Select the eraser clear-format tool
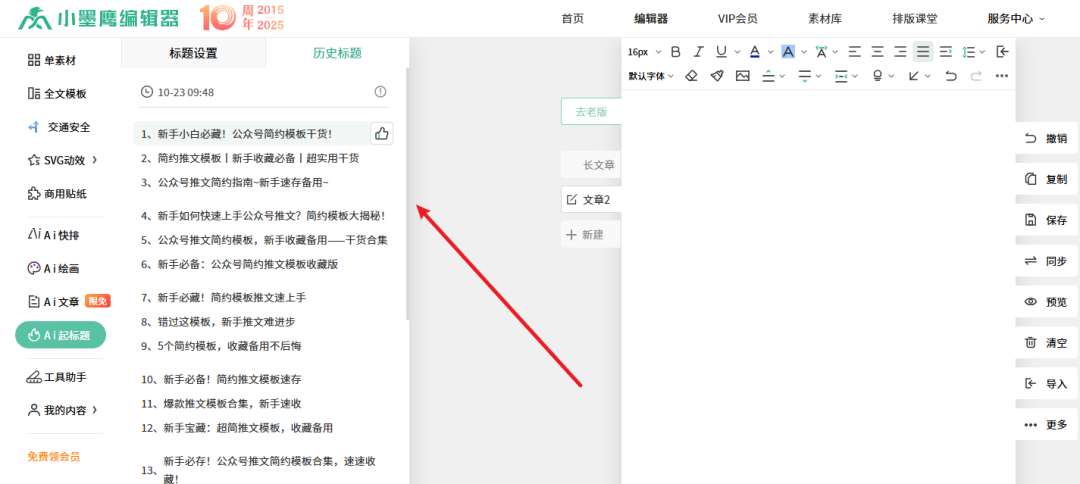1080x484 pixels. [692, 76]
